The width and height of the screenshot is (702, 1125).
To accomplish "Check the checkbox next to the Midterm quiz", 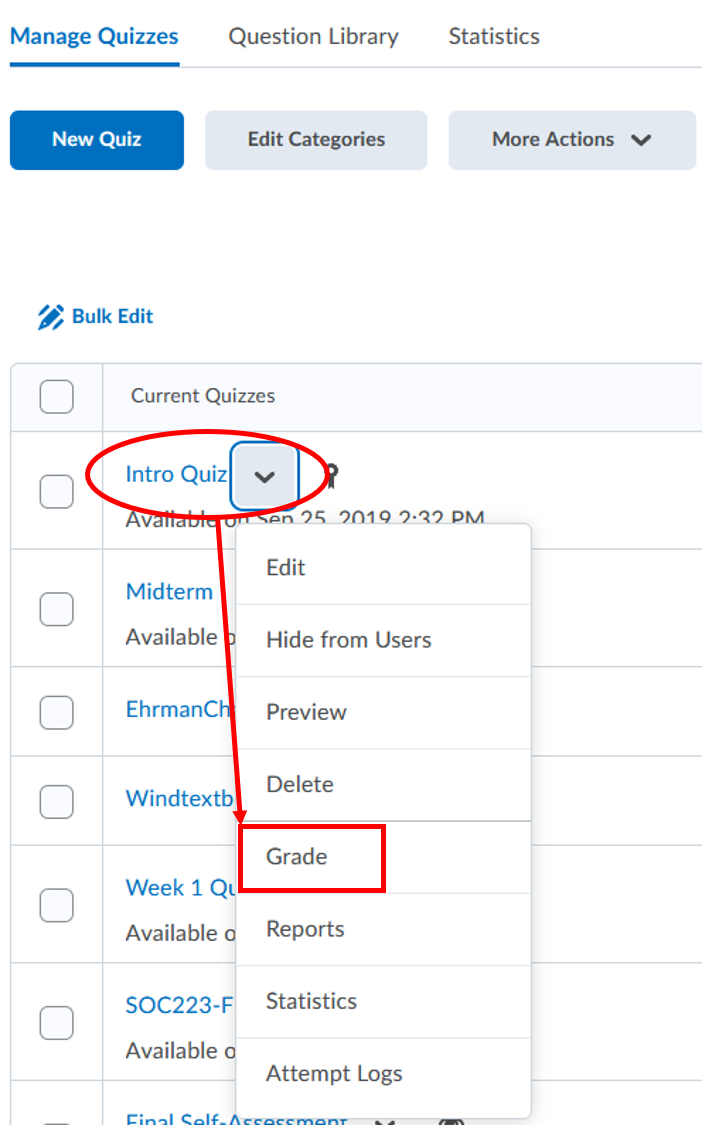I will tap(56, 608).
